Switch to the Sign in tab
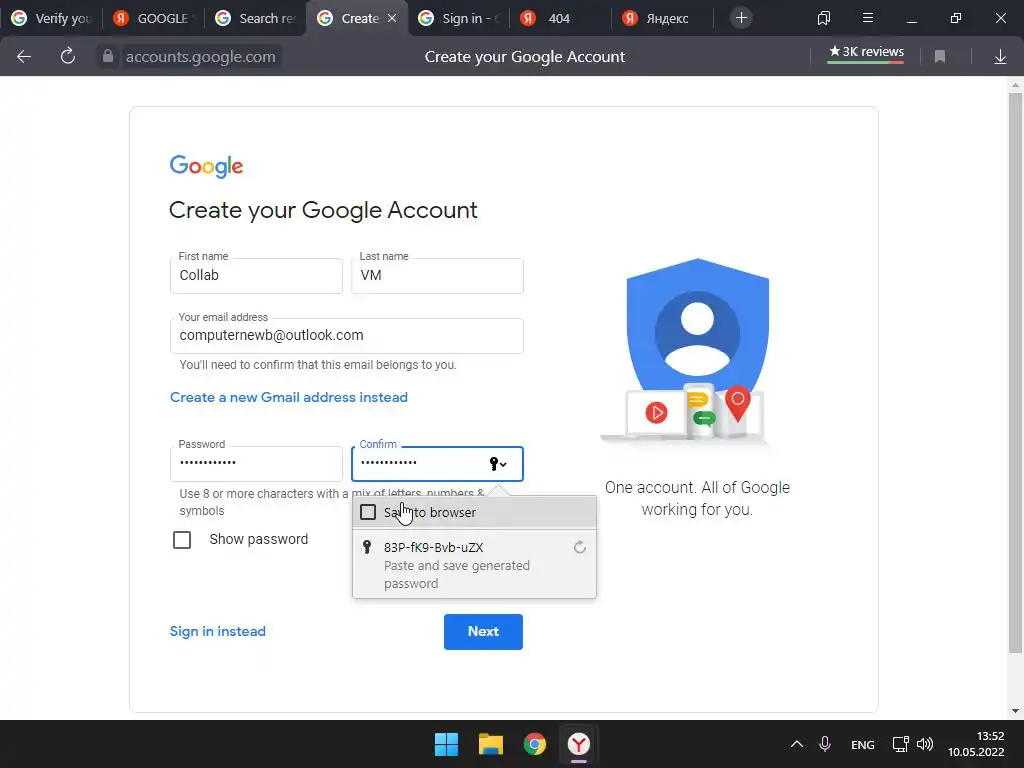The image size is (1024, 768). click(x=458, y=18)
